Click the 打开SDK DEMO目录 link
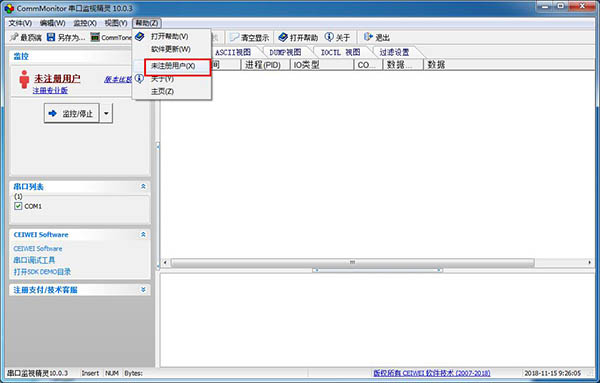Image resolution: width=600 pixels, height=383 pixels. click(x=42, y=272)
